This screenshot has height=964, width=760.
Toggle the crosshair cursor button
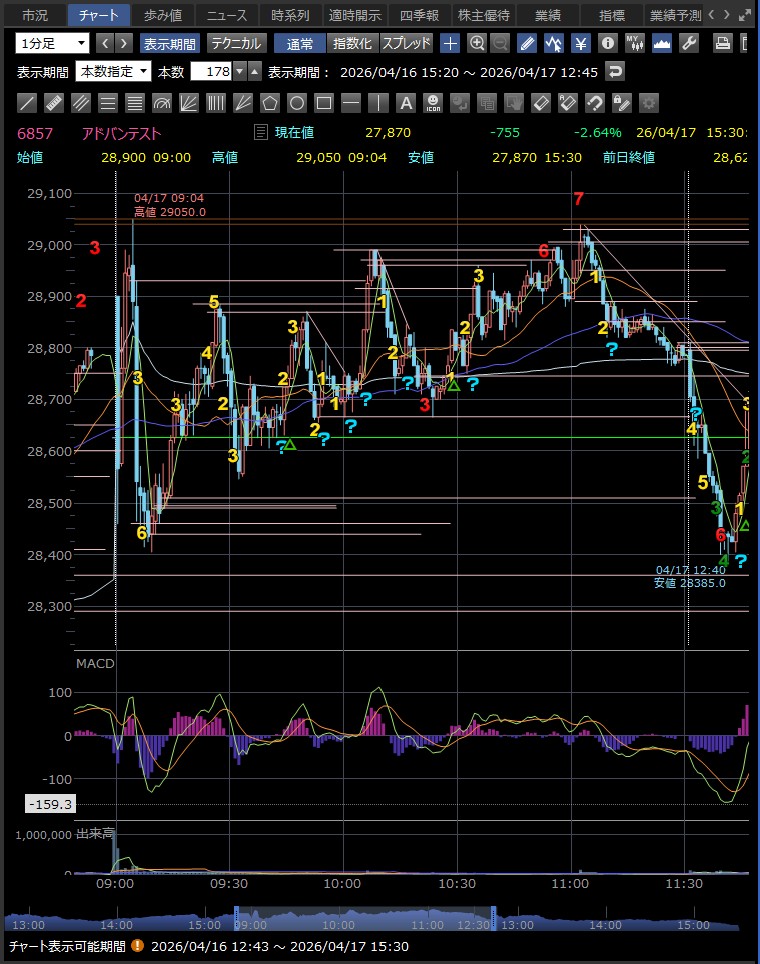click(x=450, y=43)
